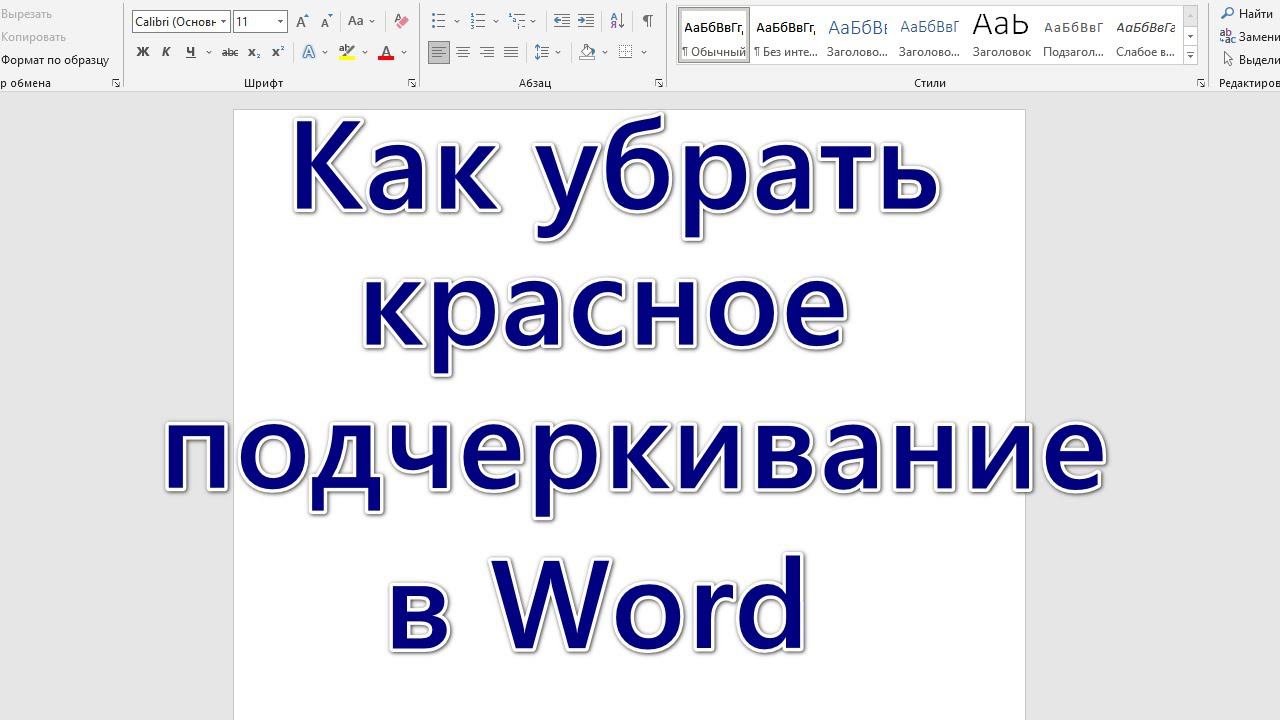Click Найти to search the document
Viewport: 1280px width, 720px height.
pos(1247,14)
